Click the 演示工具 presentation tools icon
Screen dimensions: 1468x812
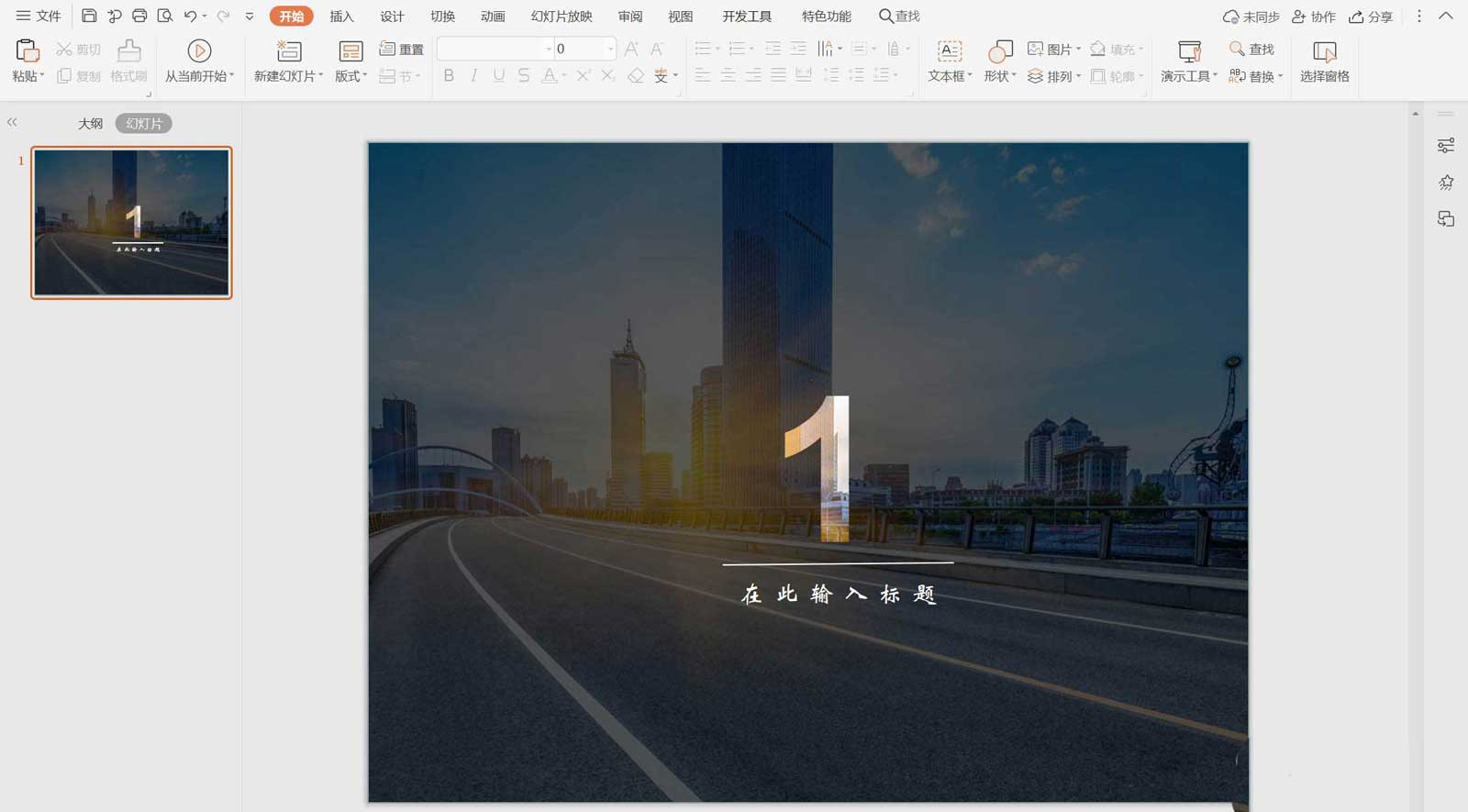pos(1189,51)
